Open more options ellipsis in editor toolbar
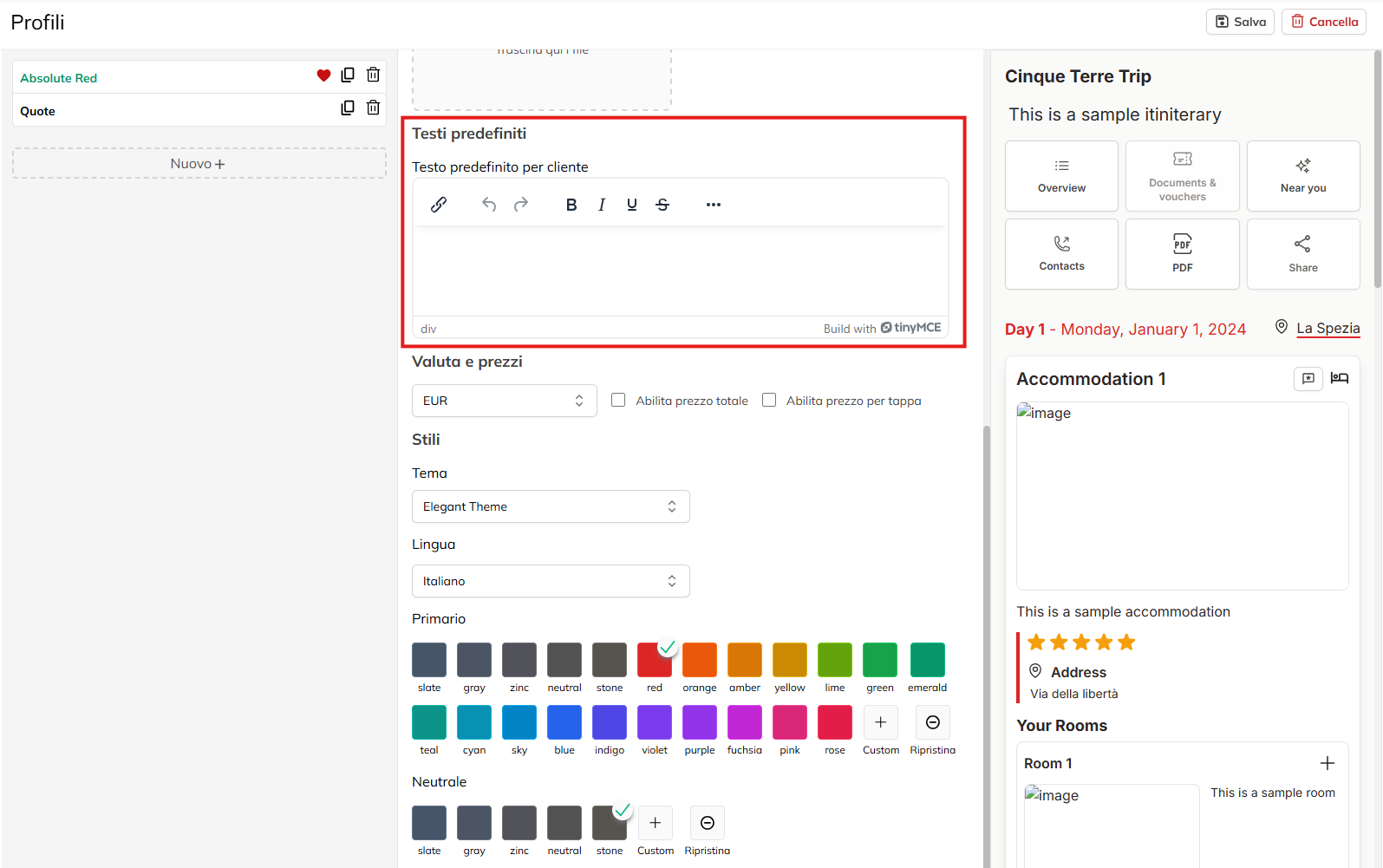The width and height of the screenshot is (1383, 868). (713, 205)
